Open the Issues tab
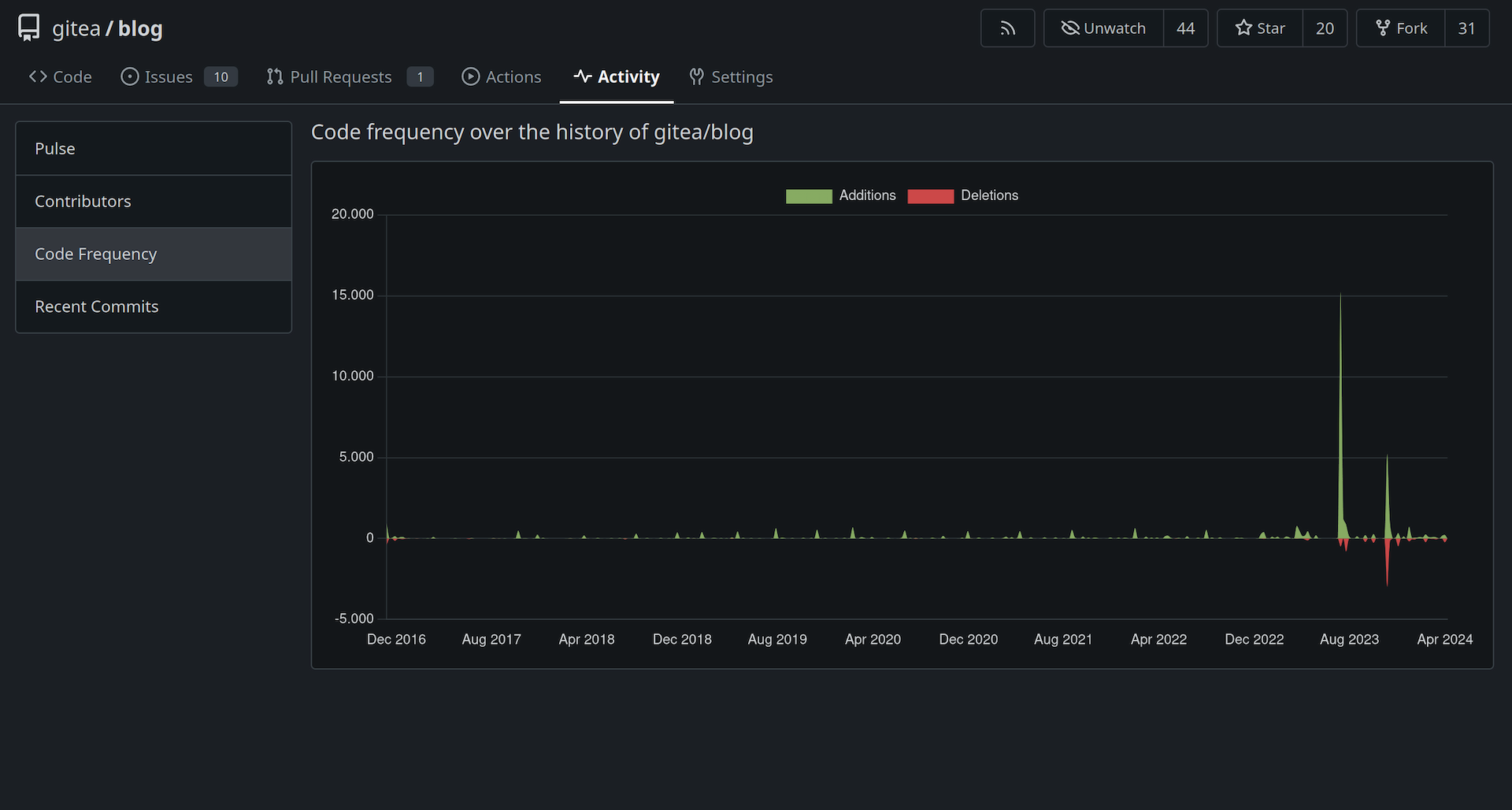This screenshot has width=1512, height=810. click(168, 76)
